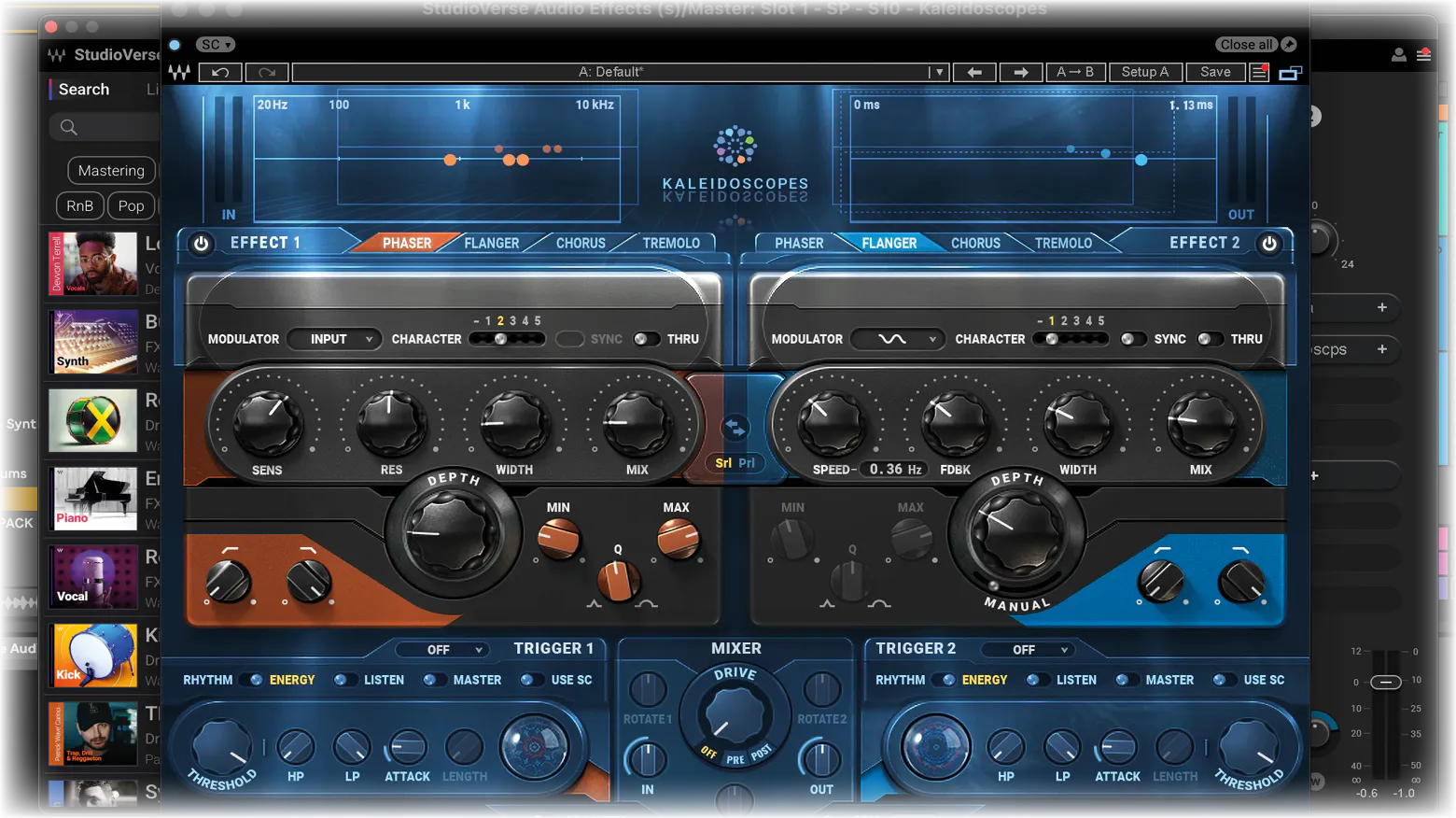
Task: Open the preset list arrow beside A: Default
Action: 938,72
